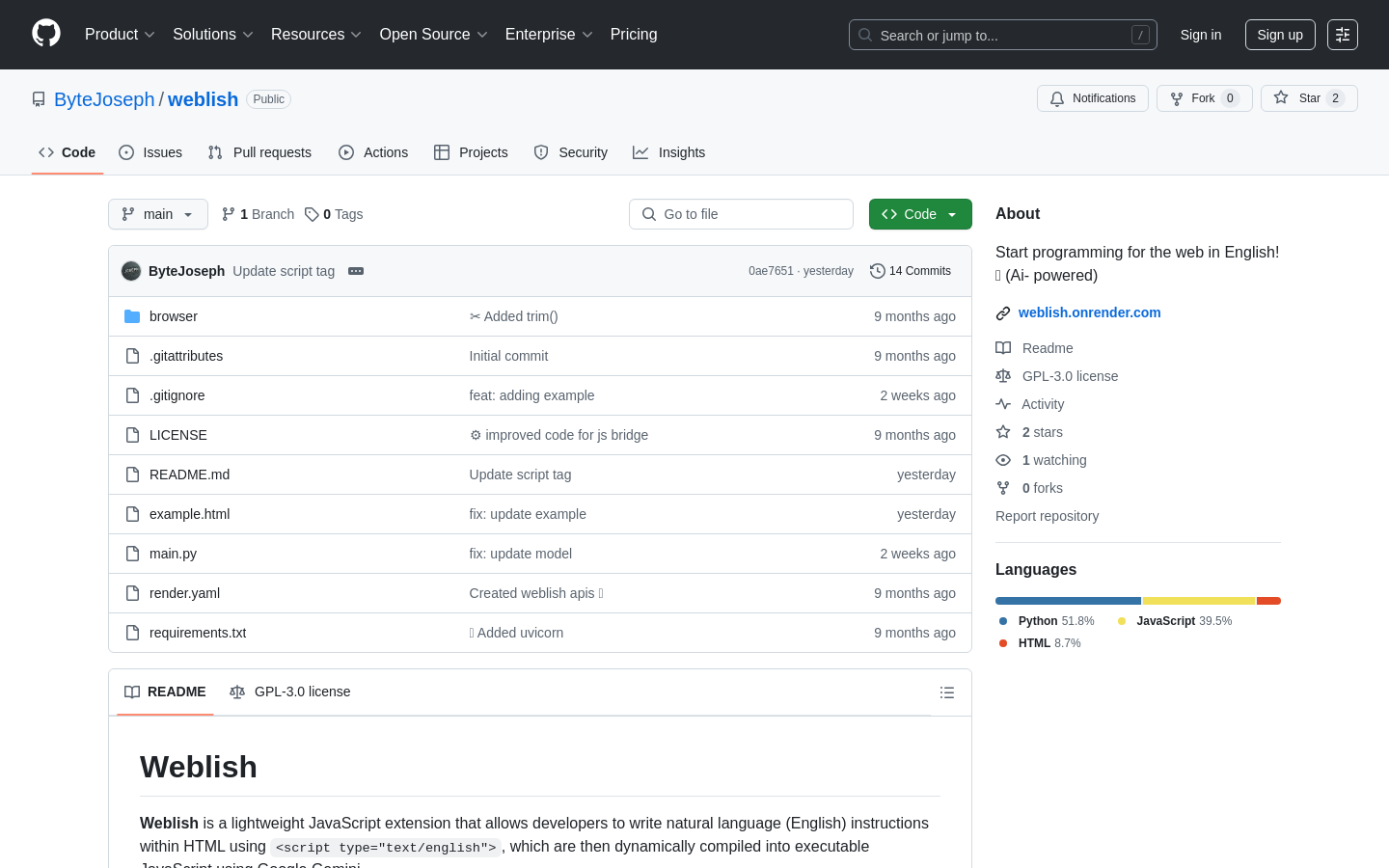Click the render.yaml file icon
Image resolution: width=1389 pixels, height=868 pixels.
132,593
